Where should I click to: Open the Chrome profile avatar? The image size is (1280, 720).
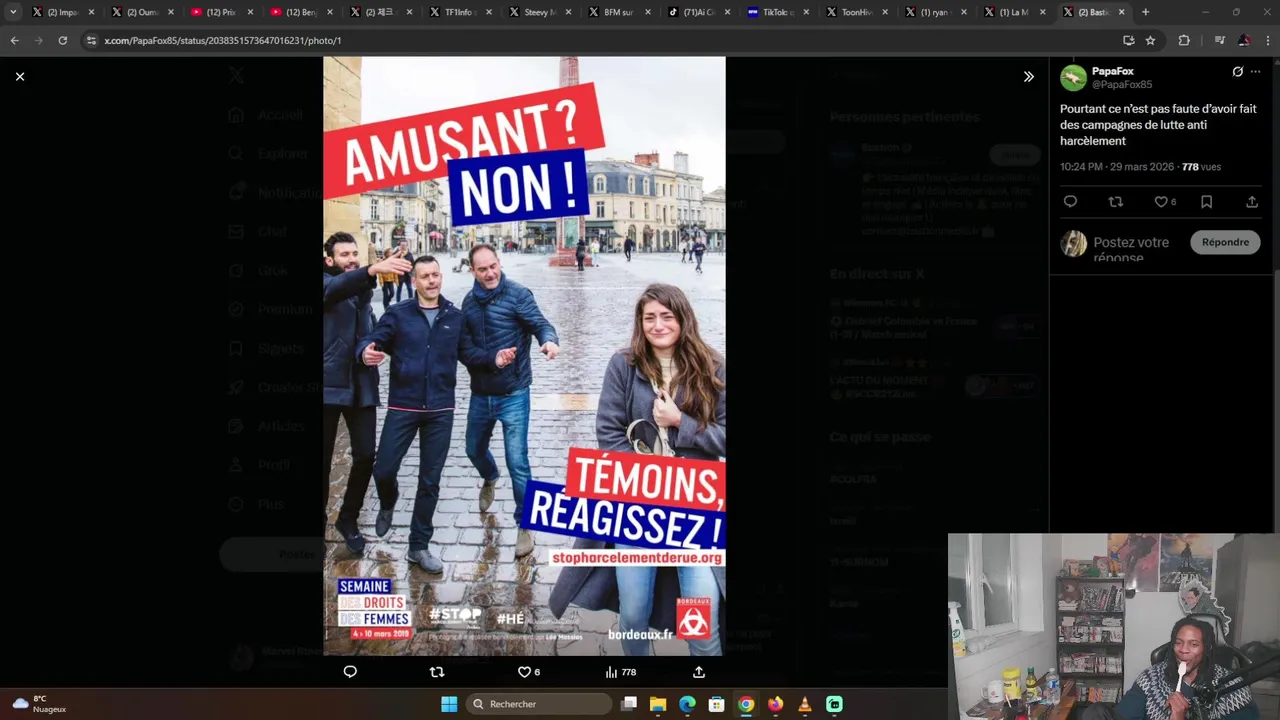(1244, 40)
